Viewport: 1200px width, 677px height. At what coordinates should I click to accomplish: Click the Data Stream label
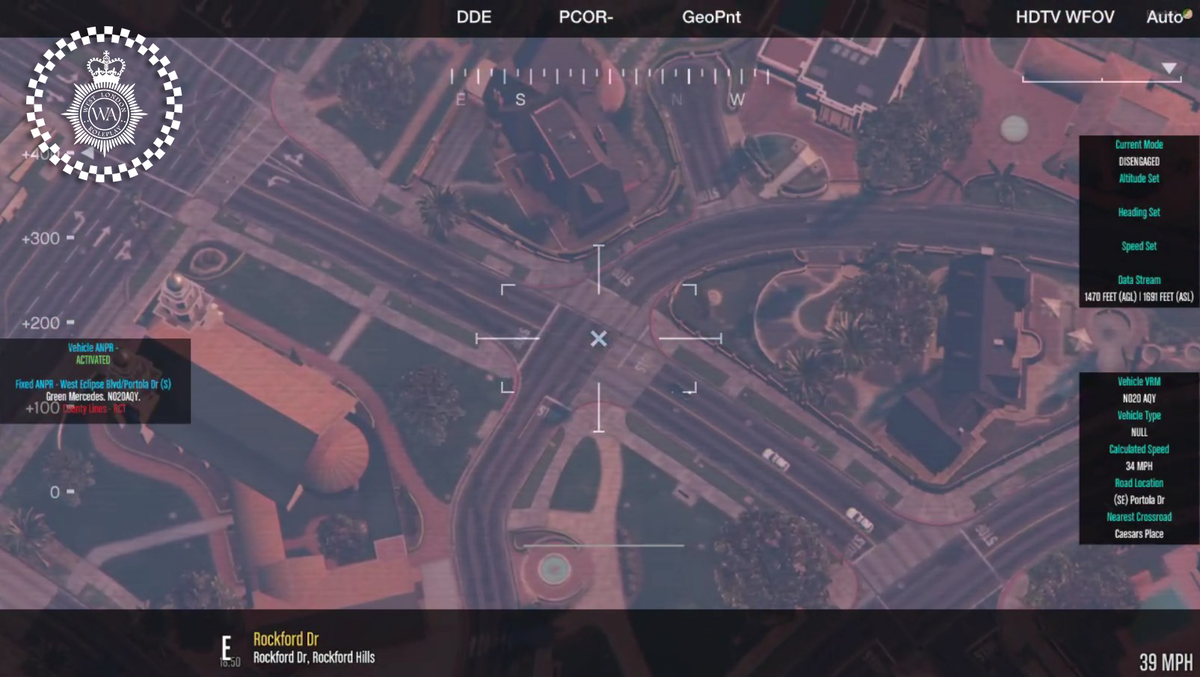[1140, 280]
